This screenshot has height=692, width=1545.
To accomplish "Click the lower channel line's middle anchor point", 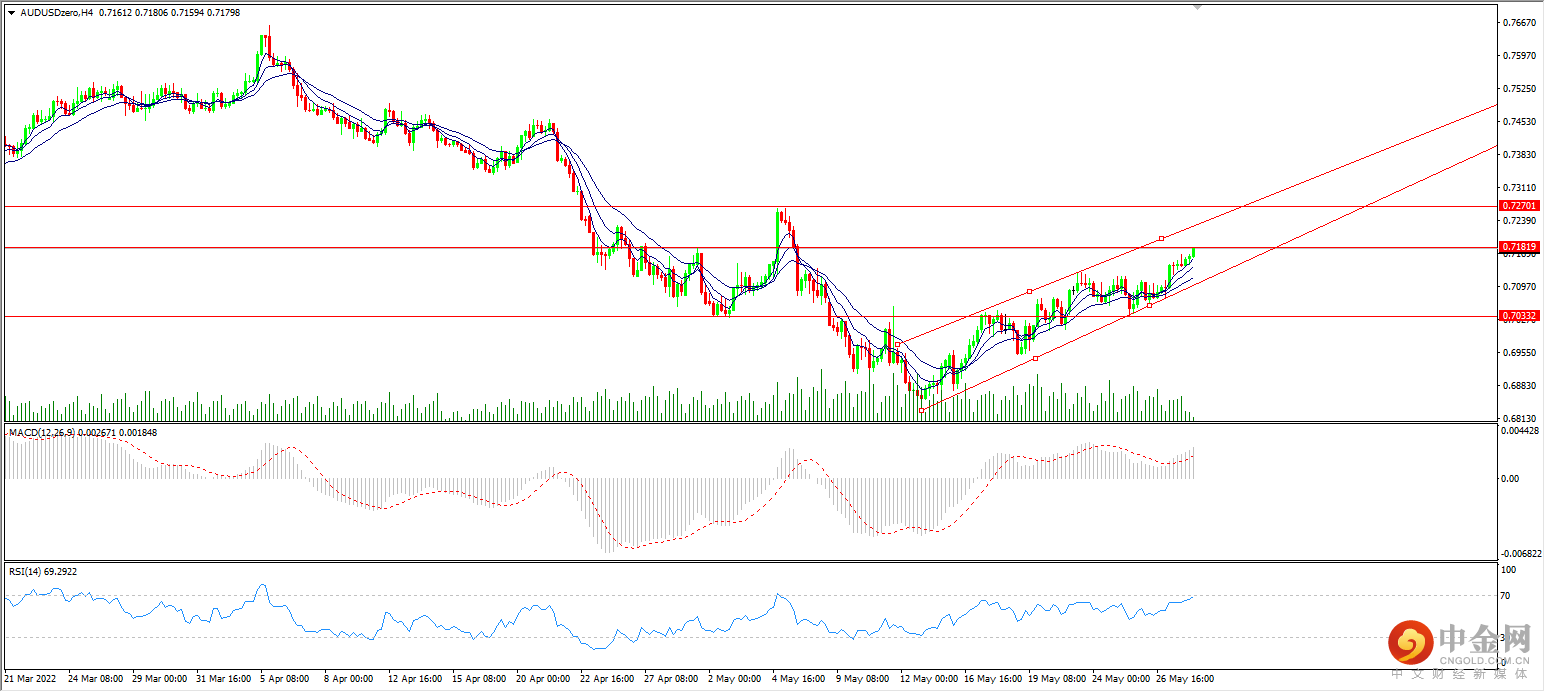I will (1035, 358).
